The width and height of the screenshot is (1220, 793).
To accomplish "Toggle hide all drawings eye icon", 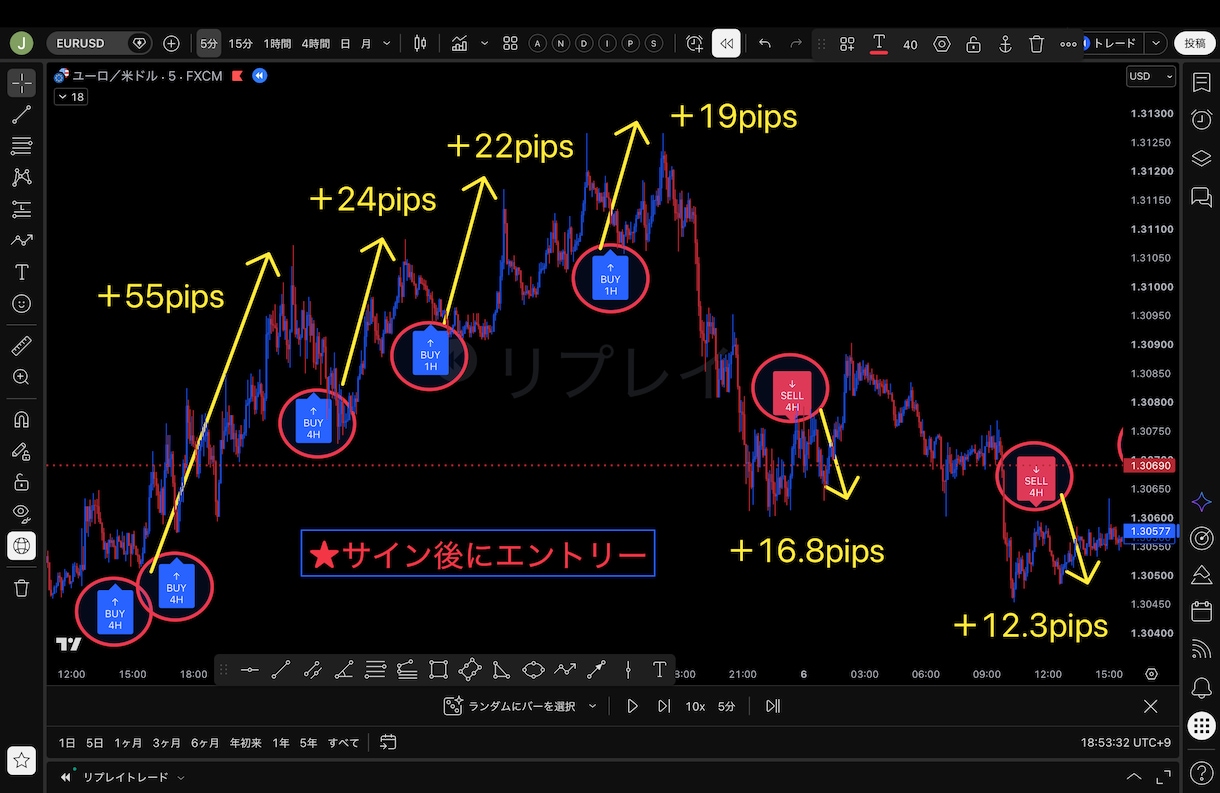I will point(22,513).
